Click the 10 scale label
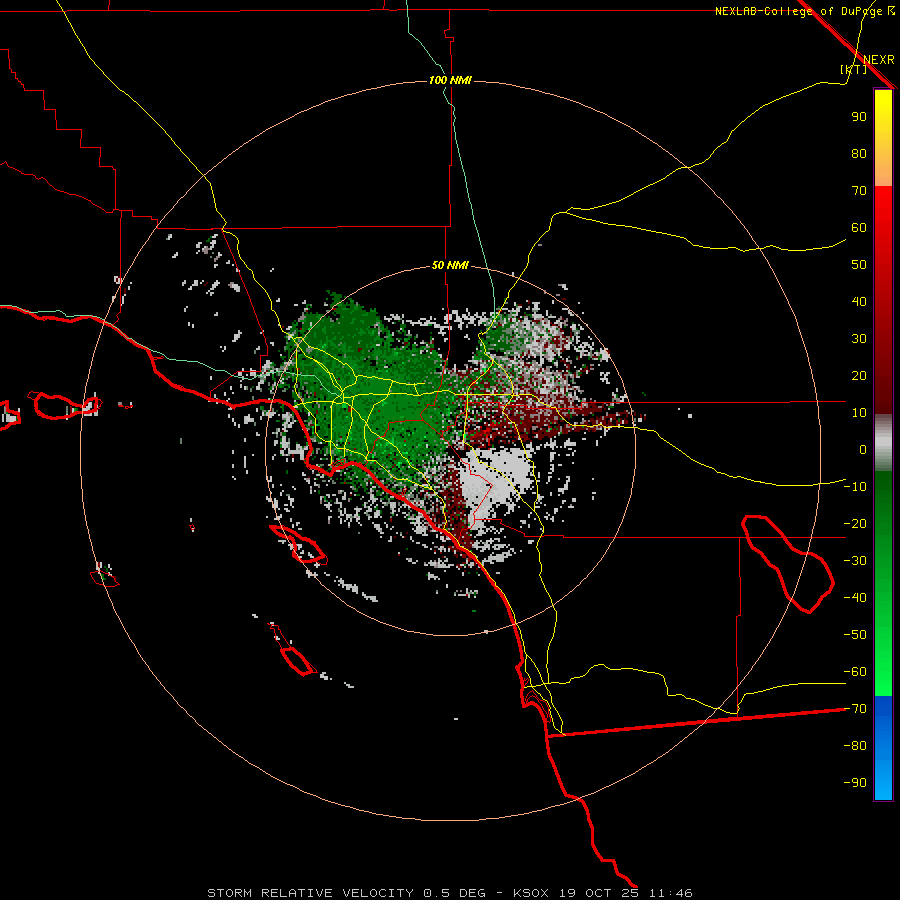Image resolution: width=900 pixels, height=900 pixels. coord(859,413)
